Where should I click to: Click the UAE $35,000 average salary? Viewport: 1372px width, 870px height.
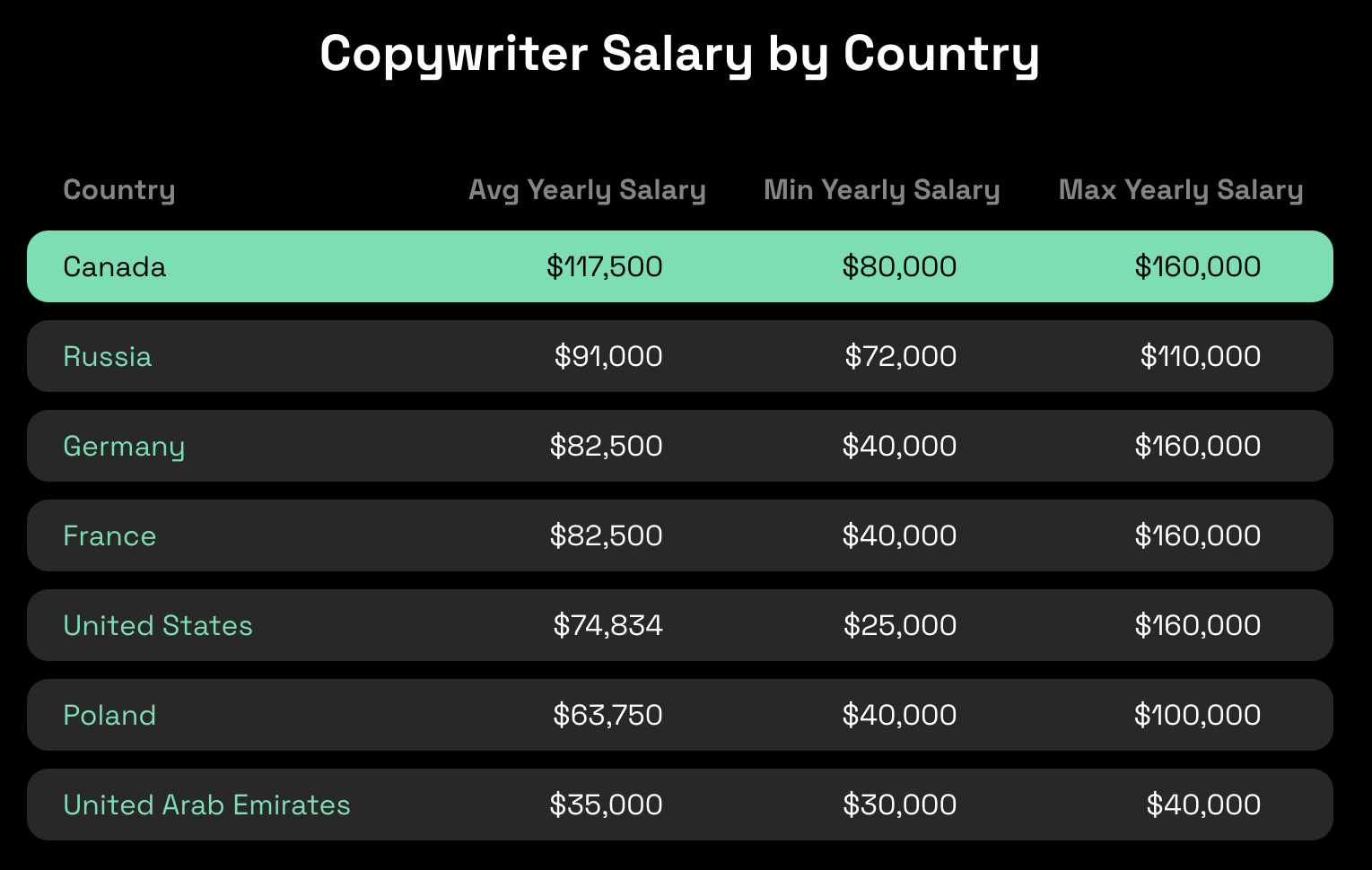606,805
